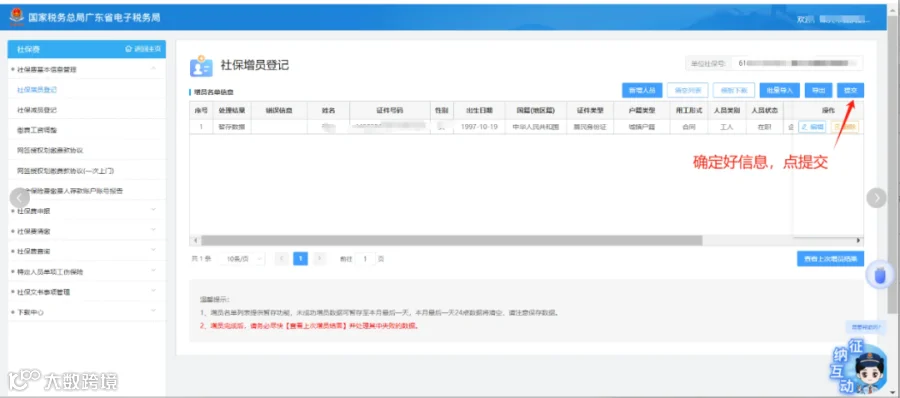The height and width of the screenshot is (398, 900).
Task: Click the 编辑 pencil button in row 1
Action: (x=812, y=127)
